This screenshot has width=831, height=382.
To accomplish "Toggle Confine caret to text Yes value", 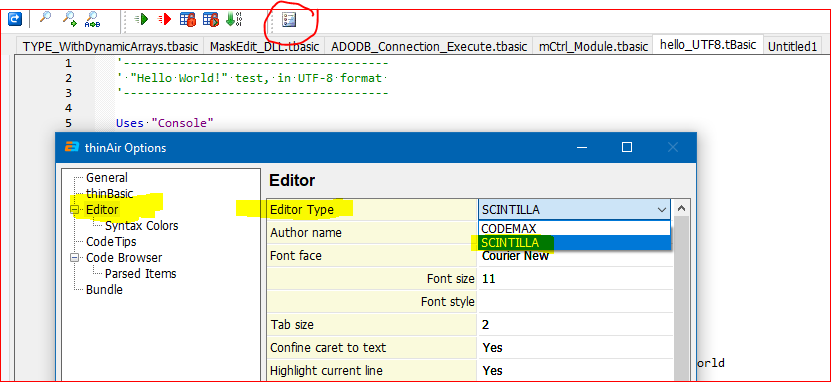I will tap(576, 348).
